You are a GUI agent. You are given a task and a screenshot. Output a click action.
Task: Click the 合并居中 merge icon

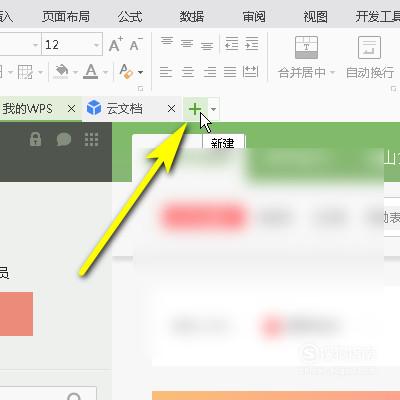[x=306, y=47]
